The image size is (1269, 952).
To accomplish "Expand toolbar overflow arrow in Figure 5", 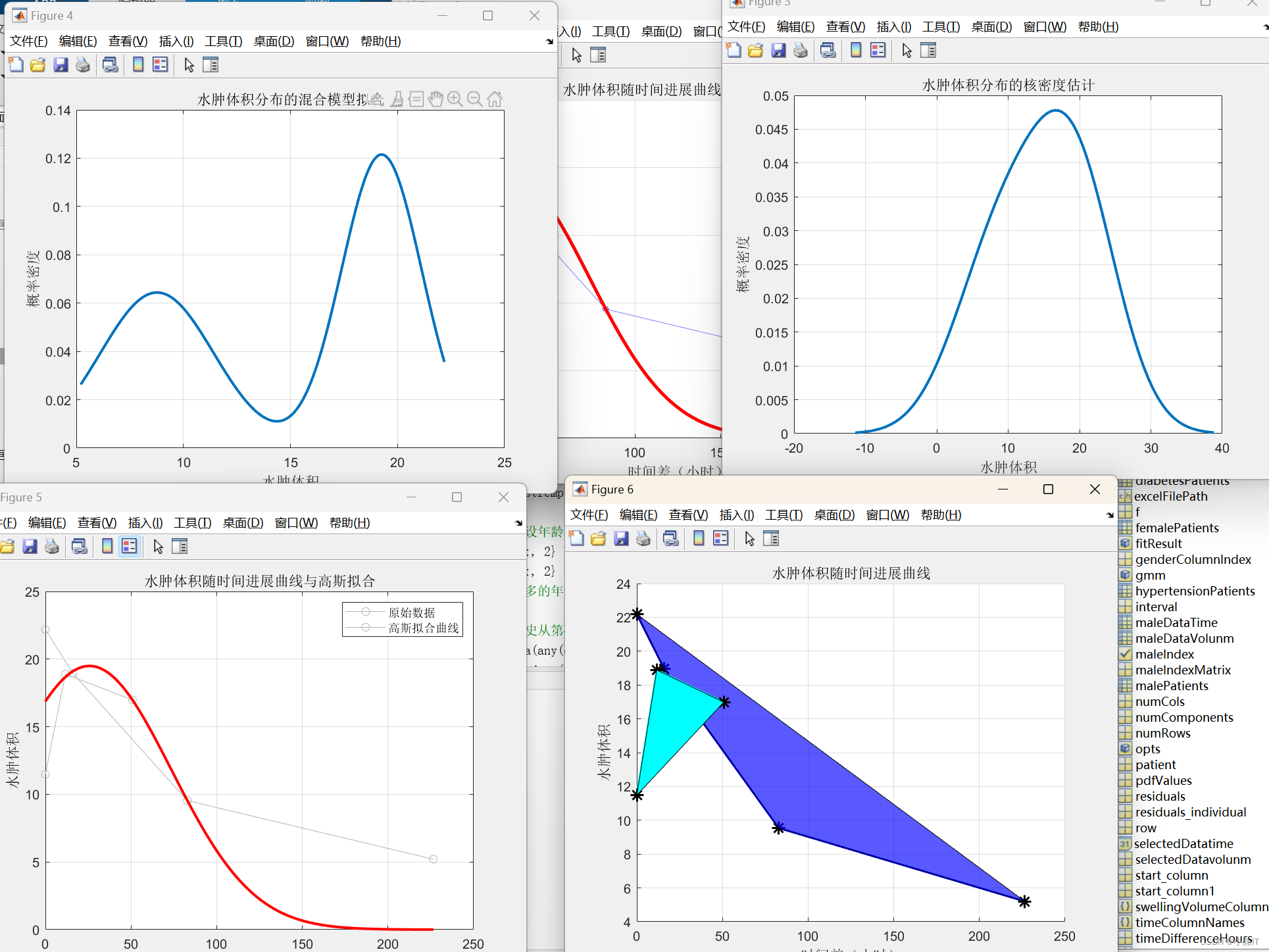I will pyautogui.click(x=518, y=523).
